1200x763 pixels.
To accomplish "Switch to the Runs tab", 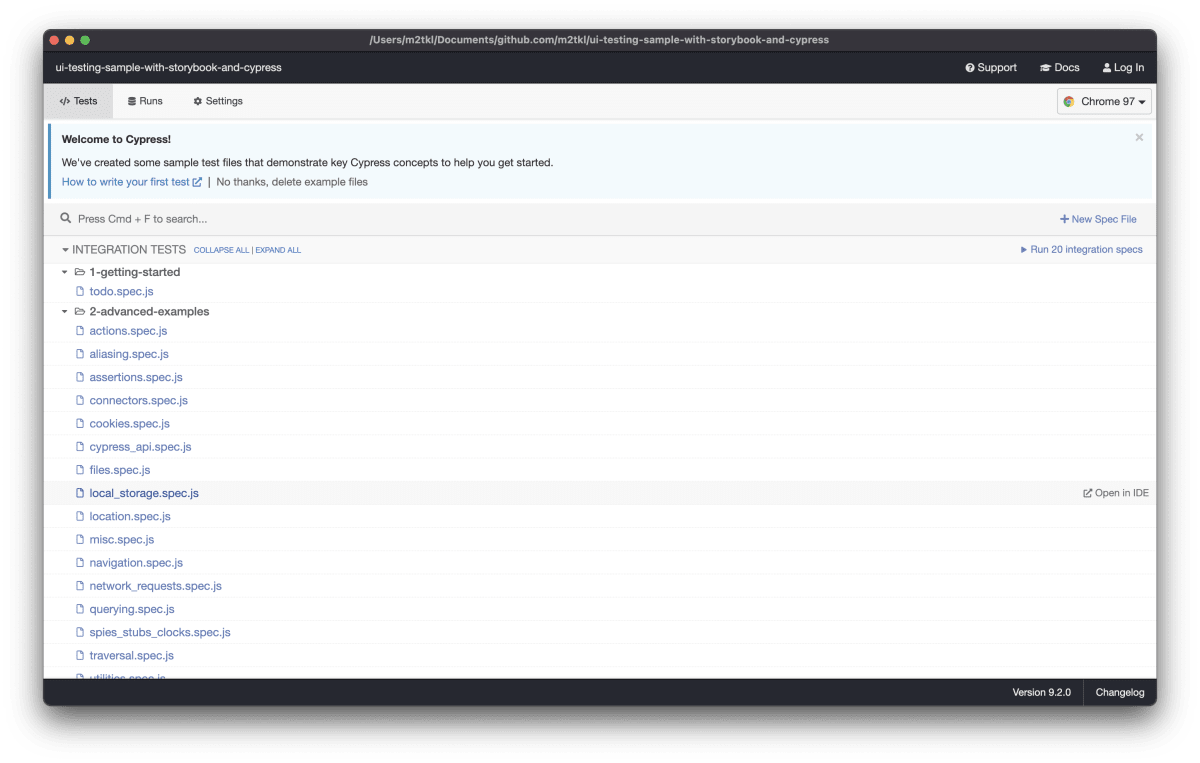I will 145,101.
